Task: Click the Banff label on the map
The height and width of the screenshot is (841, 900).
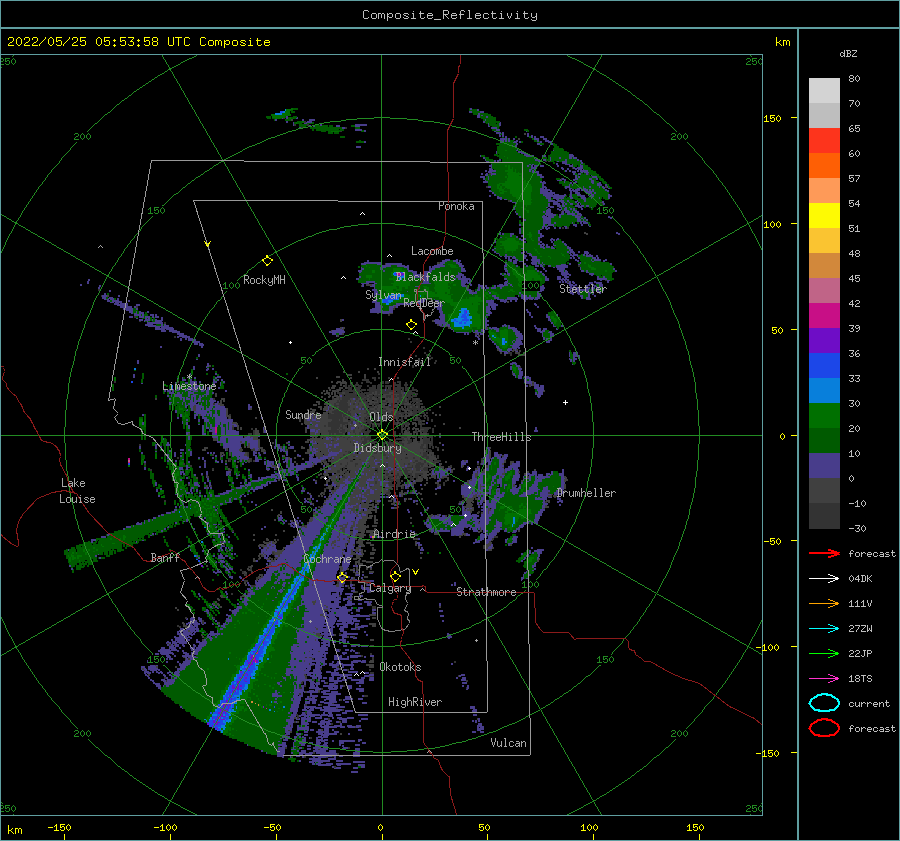Action: 165,557
